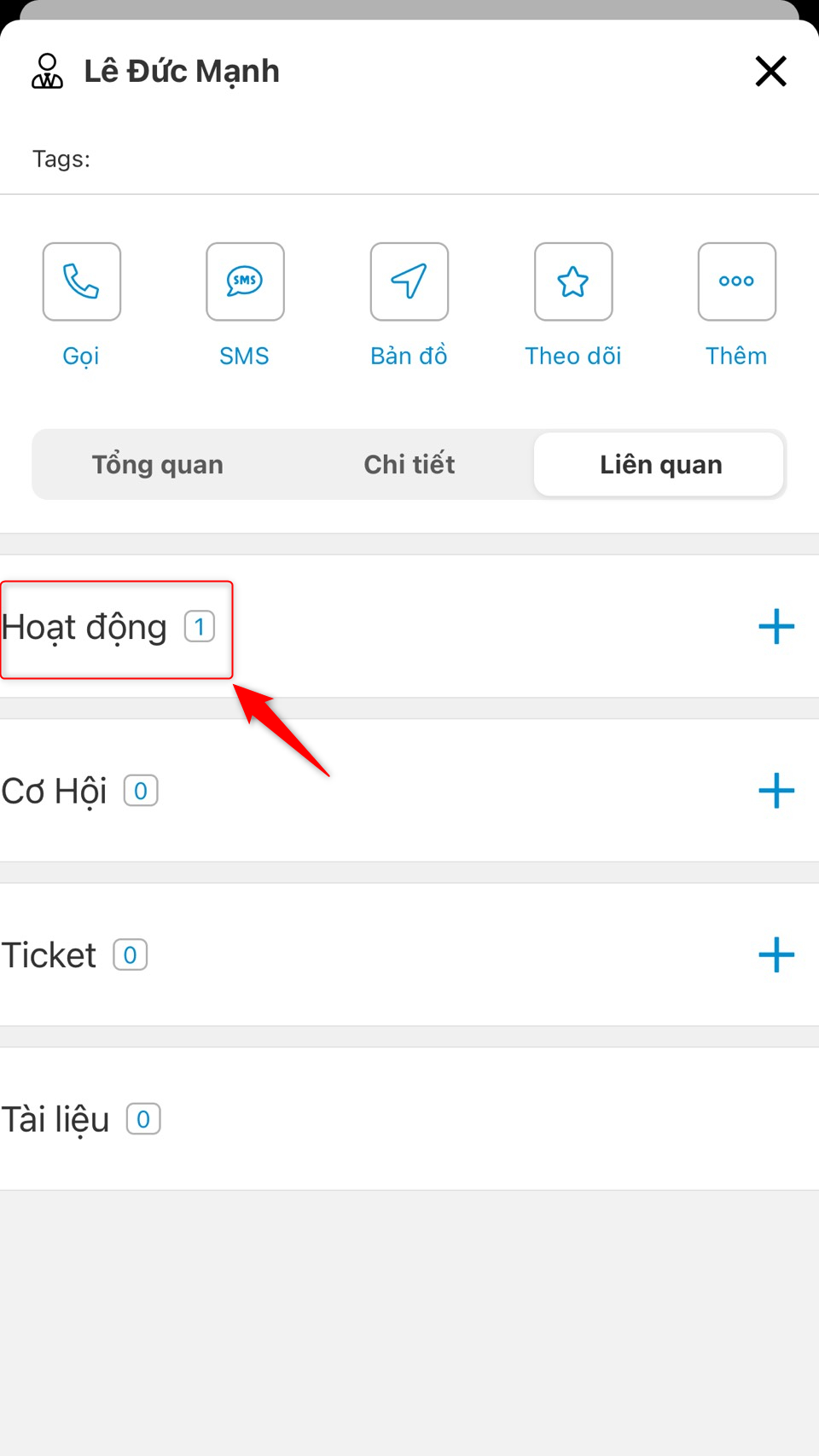Open the SMS message icon

245,281
